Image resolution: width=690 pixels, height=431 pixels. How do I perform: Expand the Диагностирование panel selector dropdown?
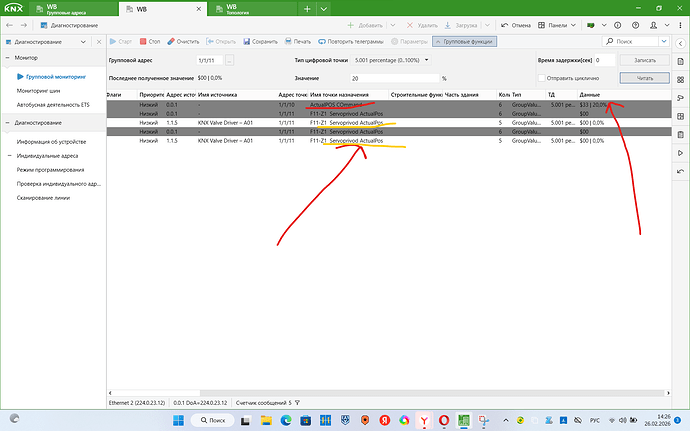coord(83,42)
